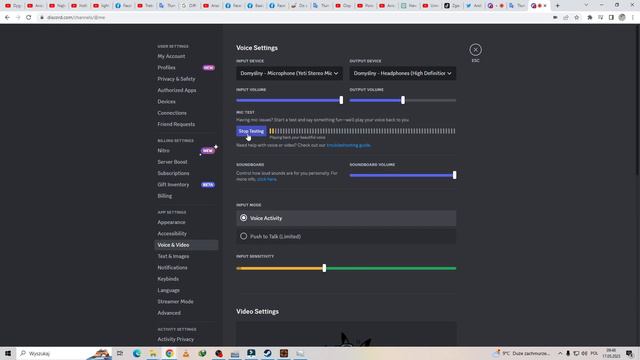Open Server Boost settings
640x360 pixels.
[x=172, y=162]
